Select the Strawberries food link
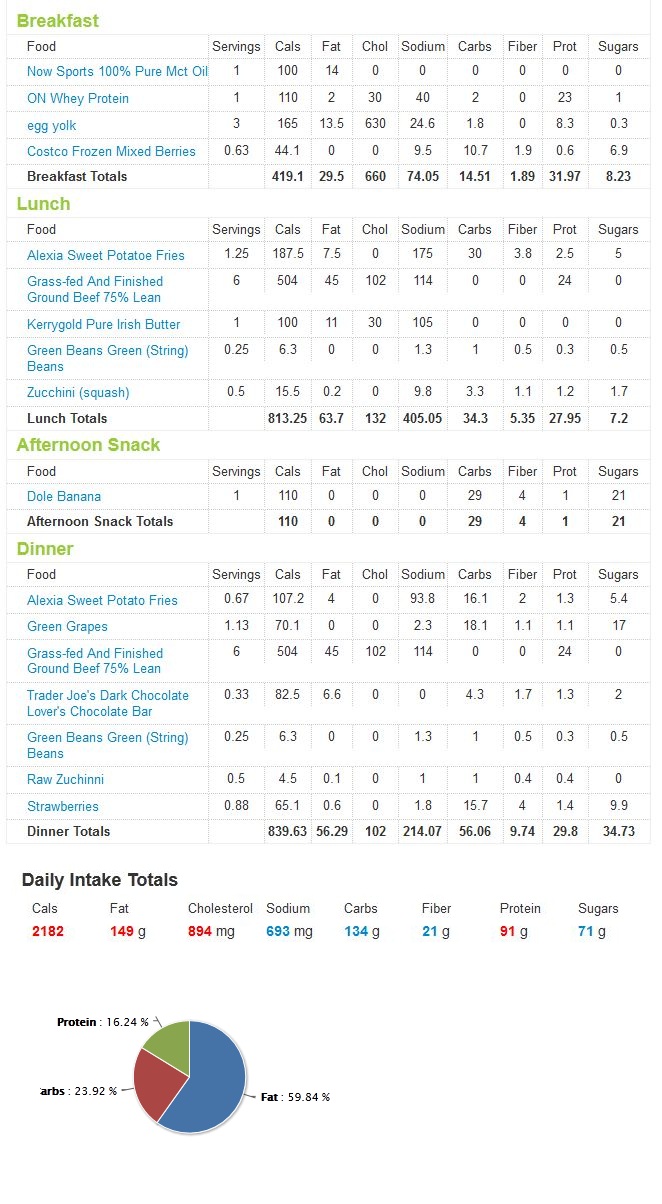The height and width of the screenshot is (1204, 662). tap(62, 806)
